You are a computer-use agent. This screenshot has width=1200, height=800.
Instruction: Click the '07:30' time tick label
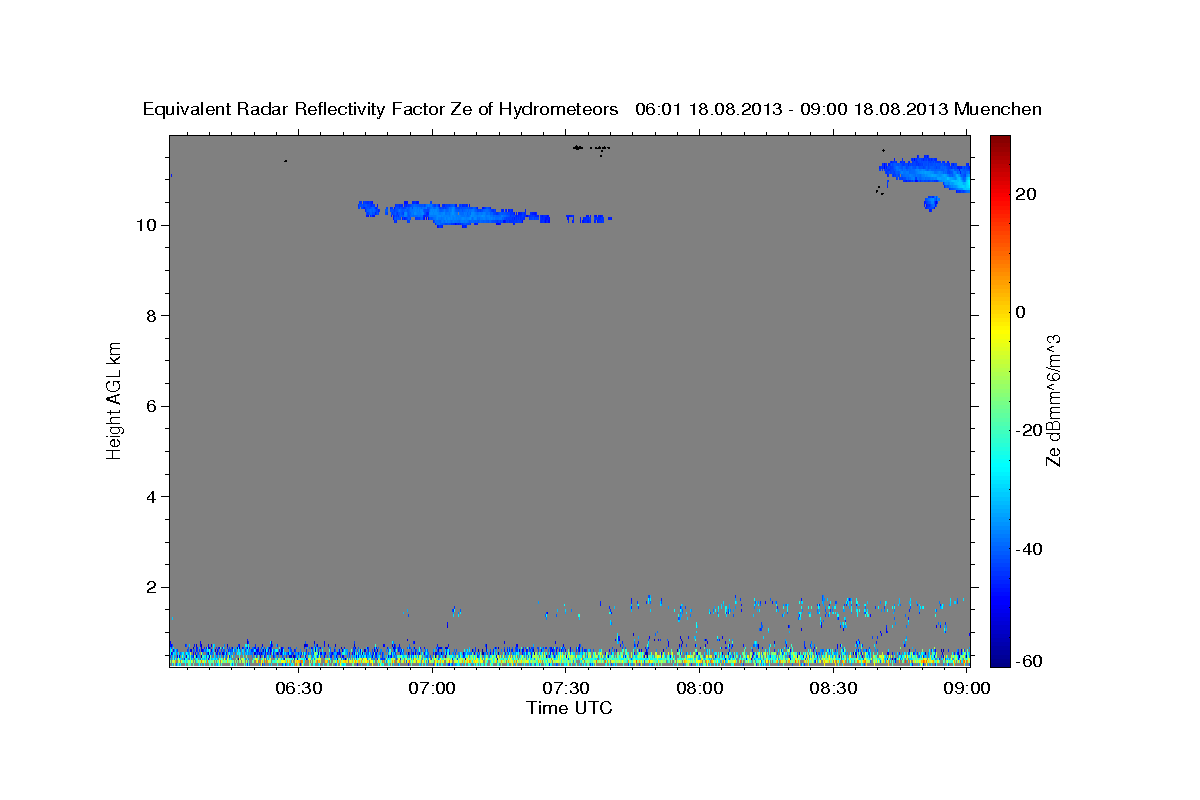[566, 688]
